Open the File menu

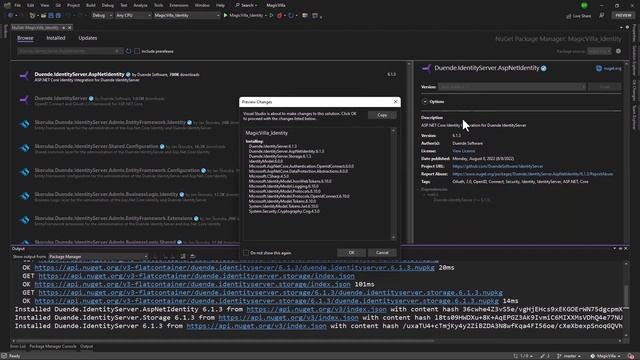(18, 5)
